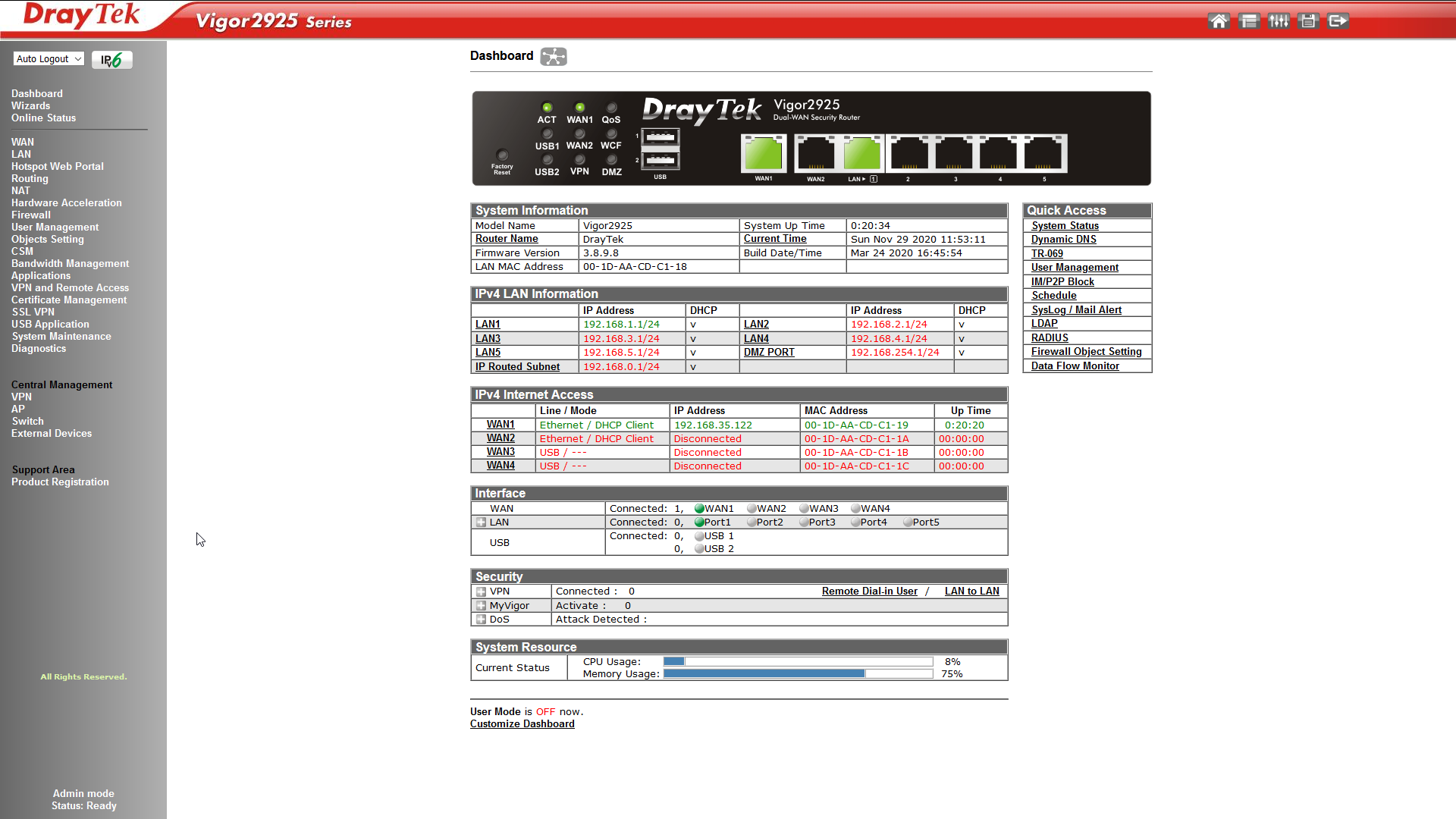This screenshot has height=819, width=1456.
Task: Open the LAN1 link in IPv4 LAN Information
Action: (x=488, y=325)
